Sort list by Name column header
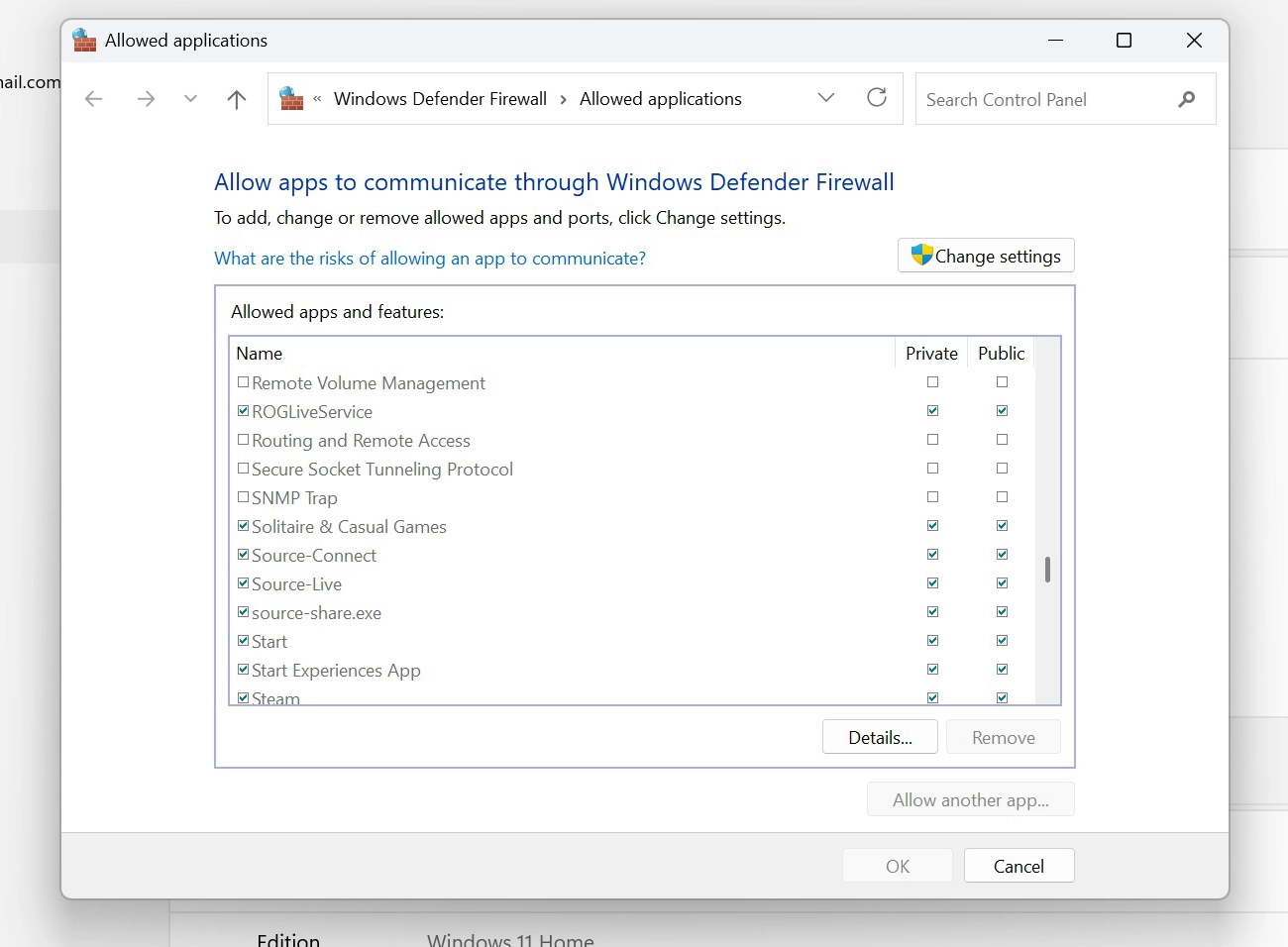The height and width of the screenshot is (947, 1288). pyautogui.click(x=562, y=354)
